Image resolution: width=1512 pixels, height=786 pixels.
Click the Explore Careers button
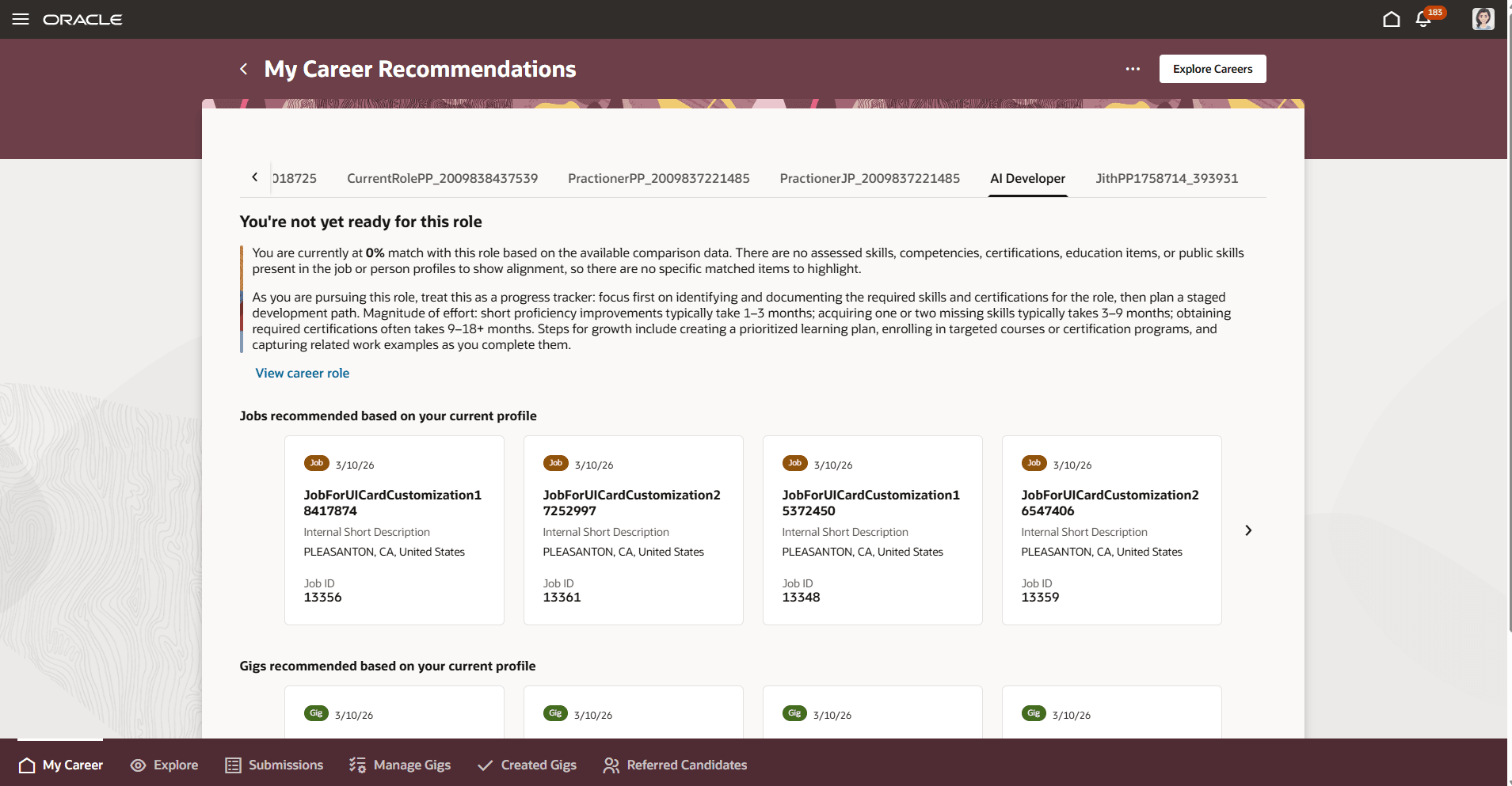click(x=1213, y=69)
